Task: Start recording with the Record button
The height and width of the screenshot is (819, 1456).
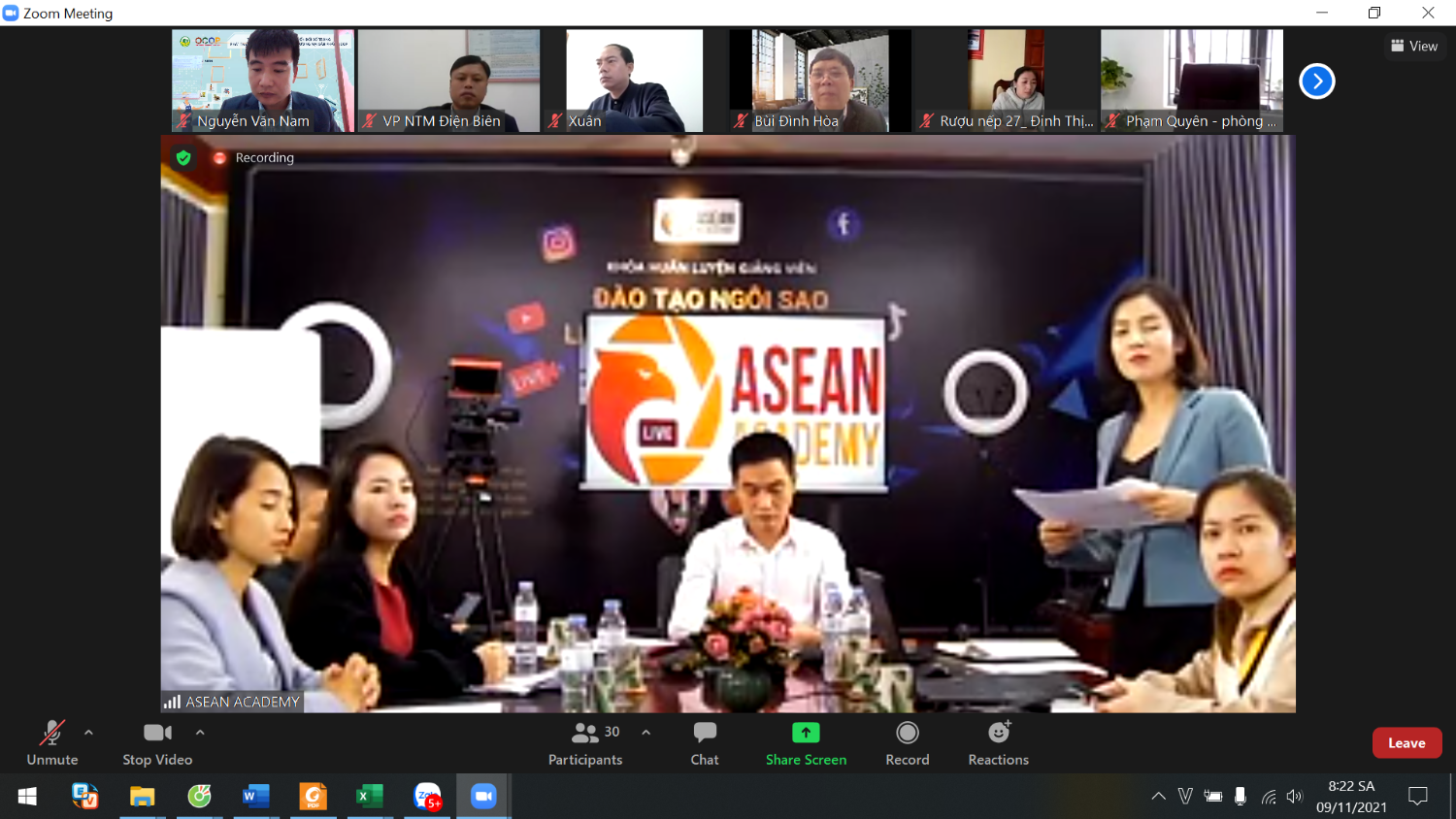Action: [908, 743]
